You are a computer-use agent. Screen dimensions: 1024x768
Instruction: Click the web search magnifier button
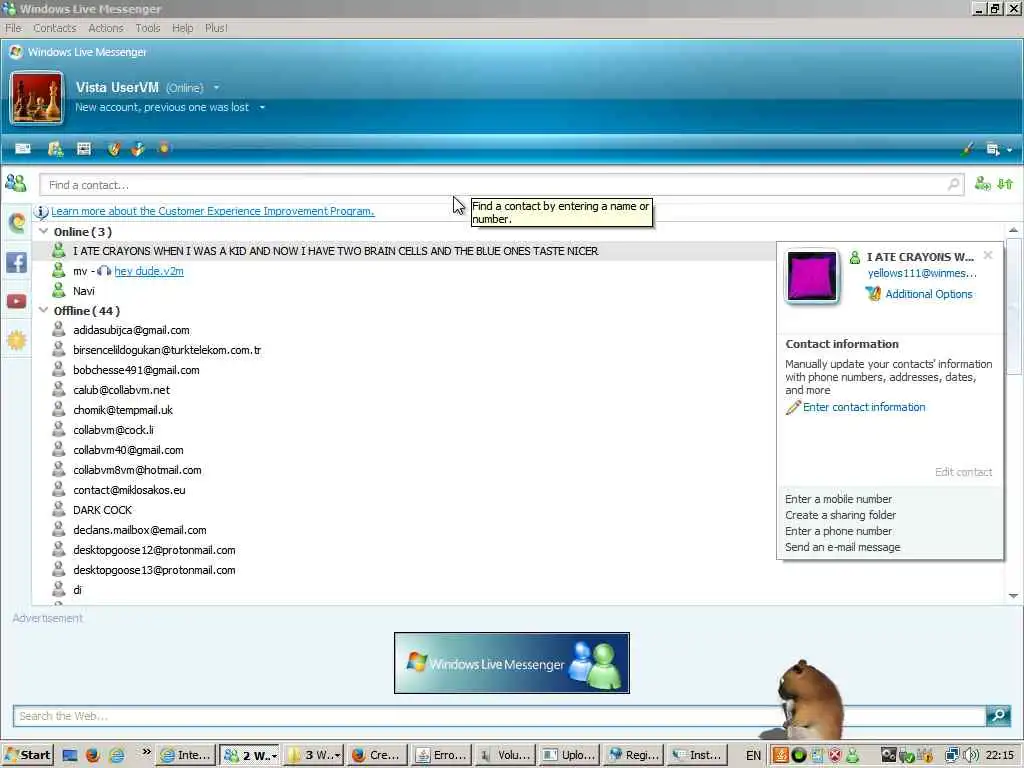tap(999, 716)
